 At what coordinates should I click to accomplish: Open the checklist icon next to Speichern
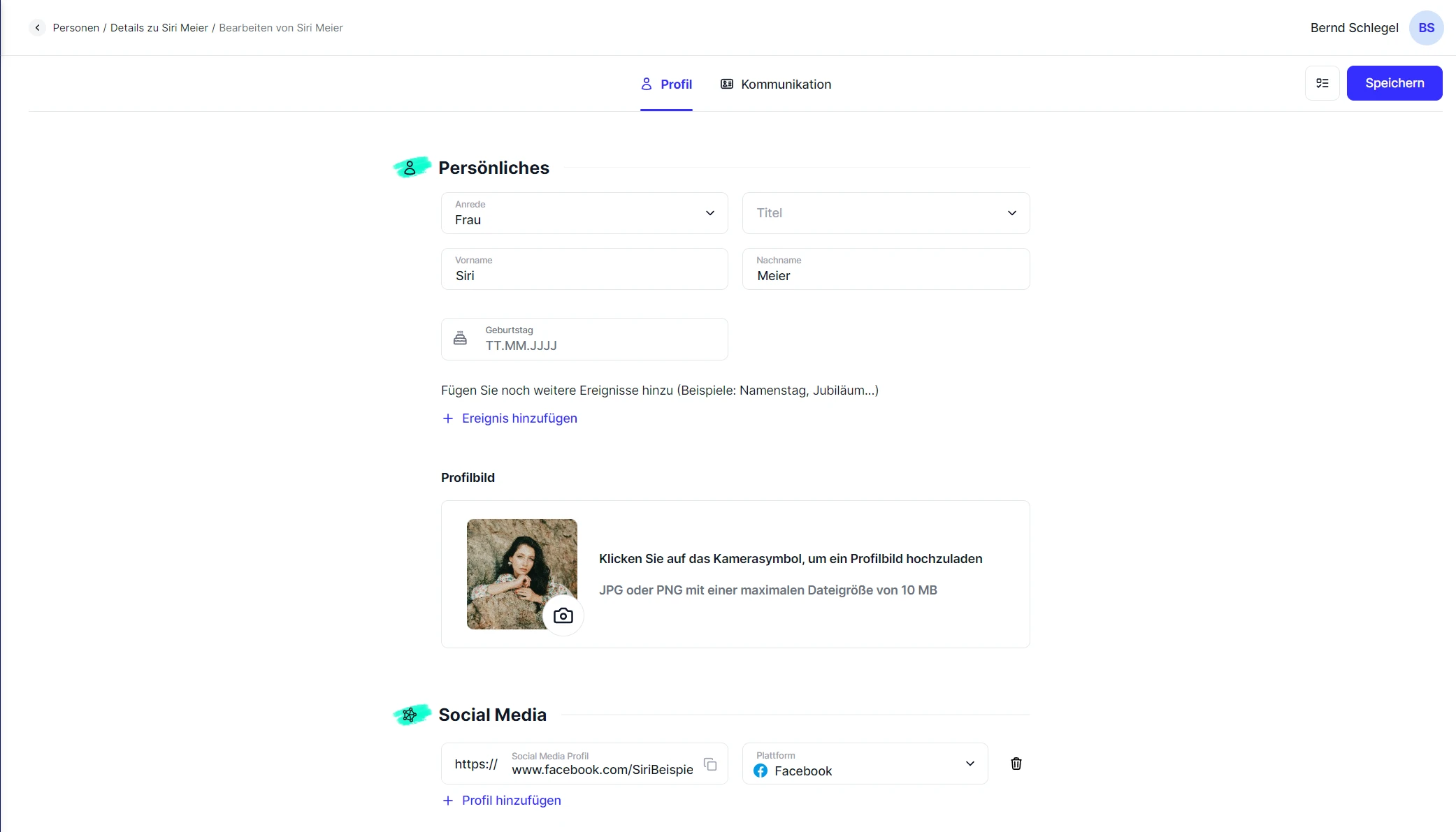click(1322, 82)
